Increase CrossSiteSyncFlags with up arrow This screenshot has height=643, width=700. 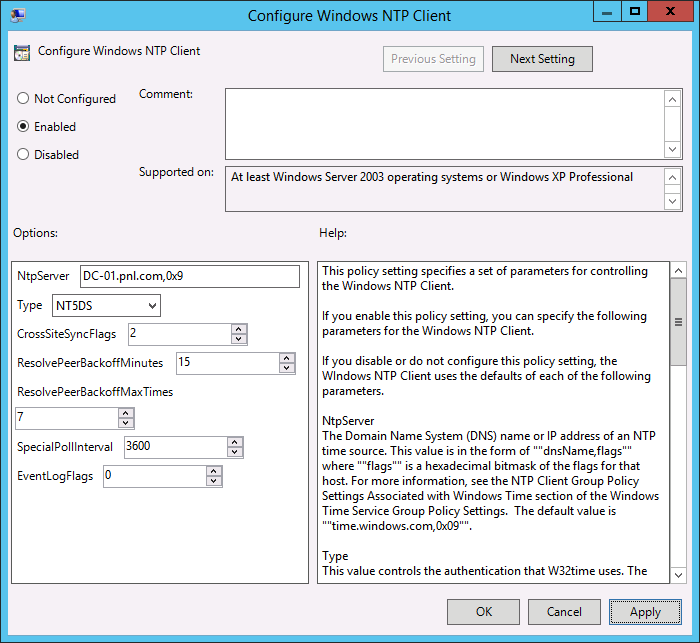[238, 328]
